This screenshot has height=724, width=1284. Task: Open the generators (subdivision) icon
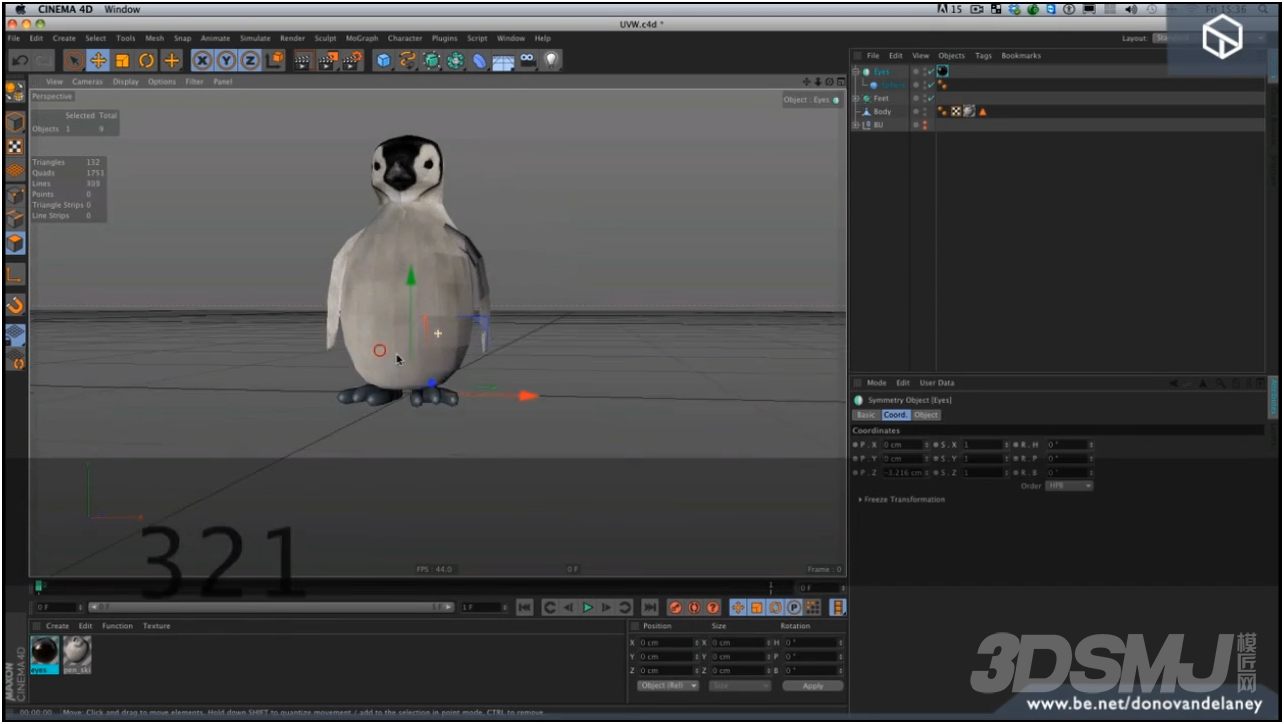(x=432, y=61)
